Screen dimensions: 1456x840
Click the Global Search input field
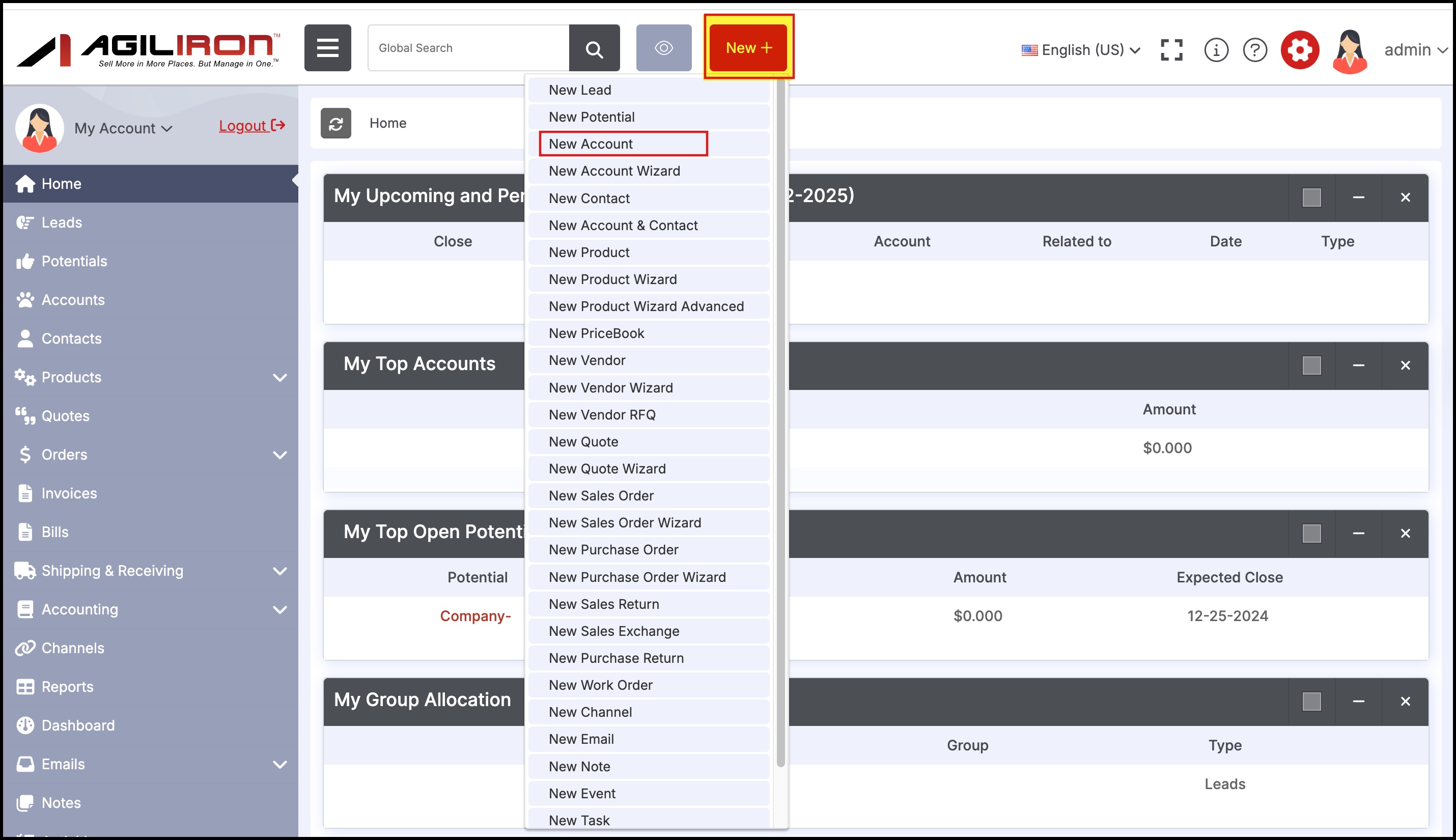[x=468, y=48]
